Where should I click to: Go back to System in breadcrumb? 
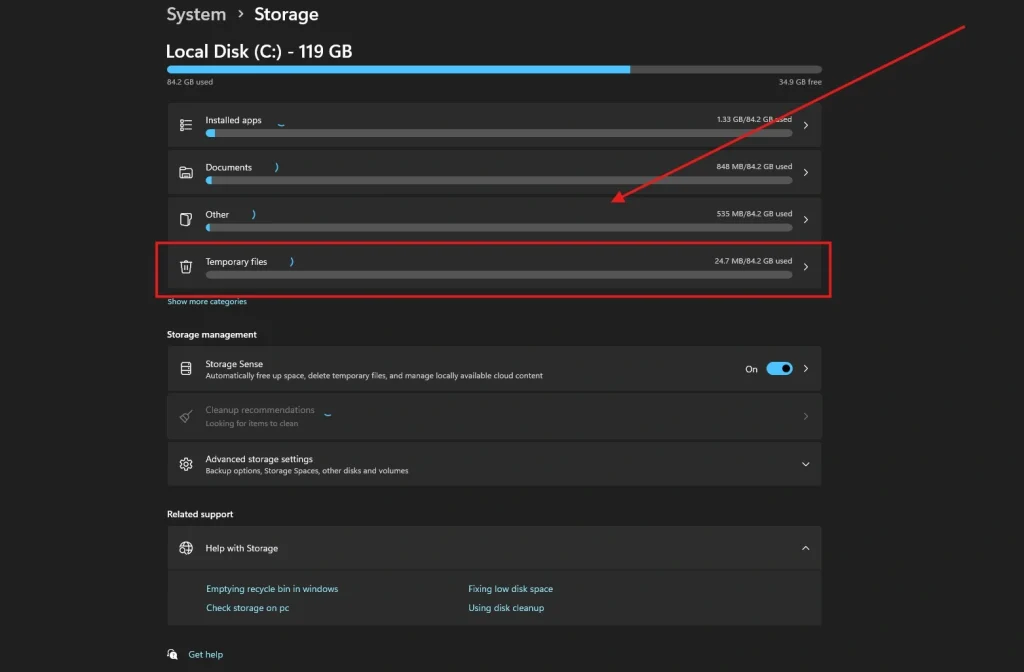(x=196, y=14)
